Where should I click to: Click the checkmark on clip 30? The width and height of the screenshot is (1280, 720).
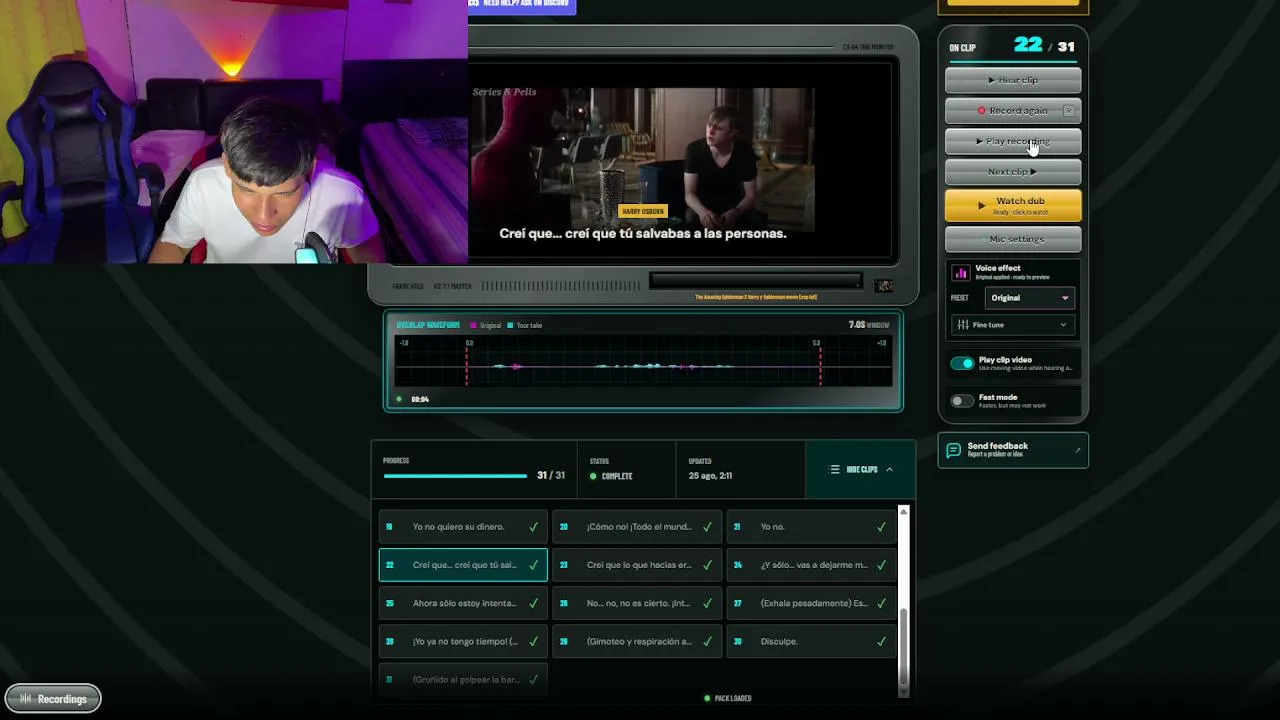(x=881, y=641)
